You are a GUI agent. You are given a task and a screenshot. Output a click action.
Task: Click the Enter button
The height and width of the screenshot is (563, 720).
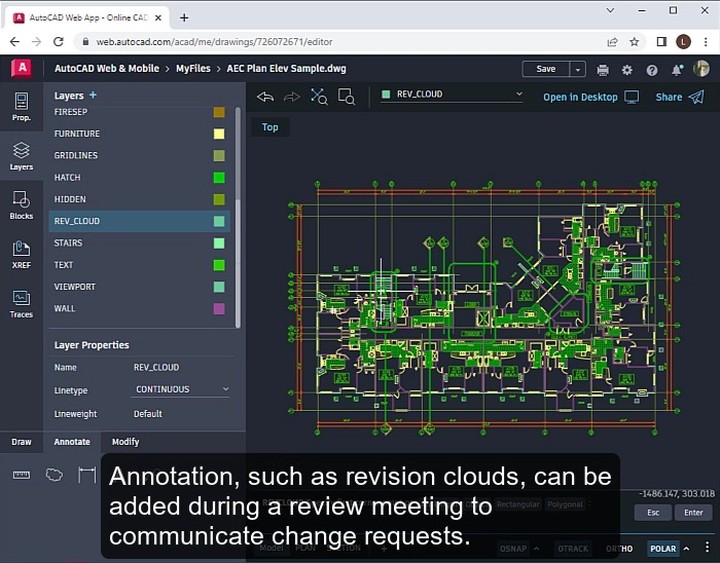(693, 512)
